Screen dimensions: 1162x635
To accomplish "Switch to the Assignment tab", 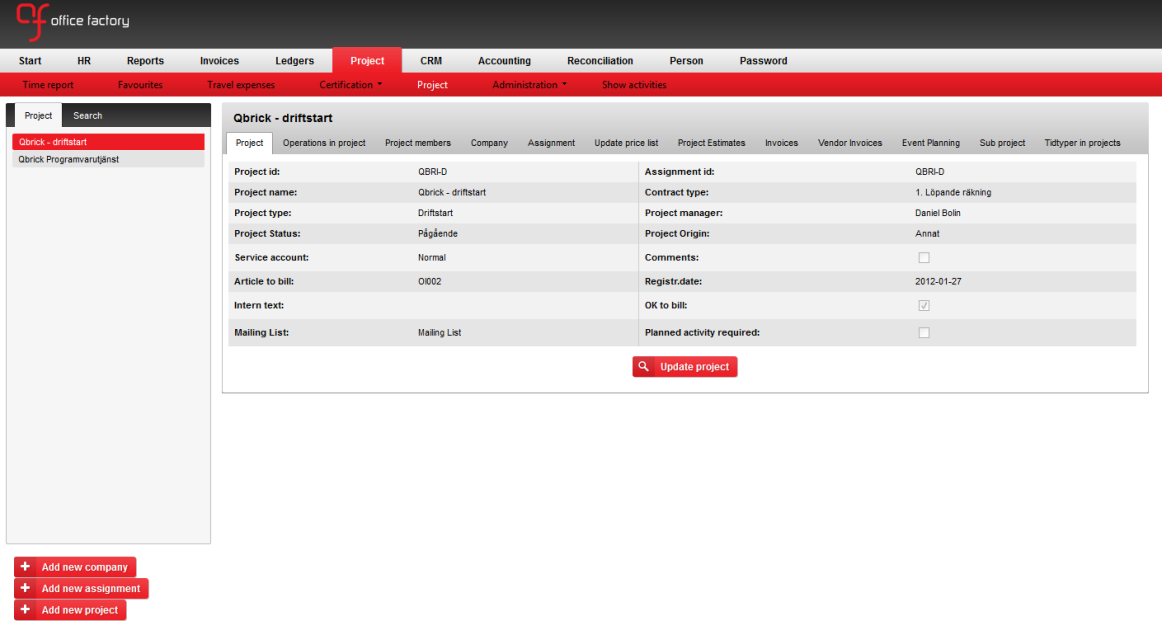I will pyautogui.click(x=551, y=143).
